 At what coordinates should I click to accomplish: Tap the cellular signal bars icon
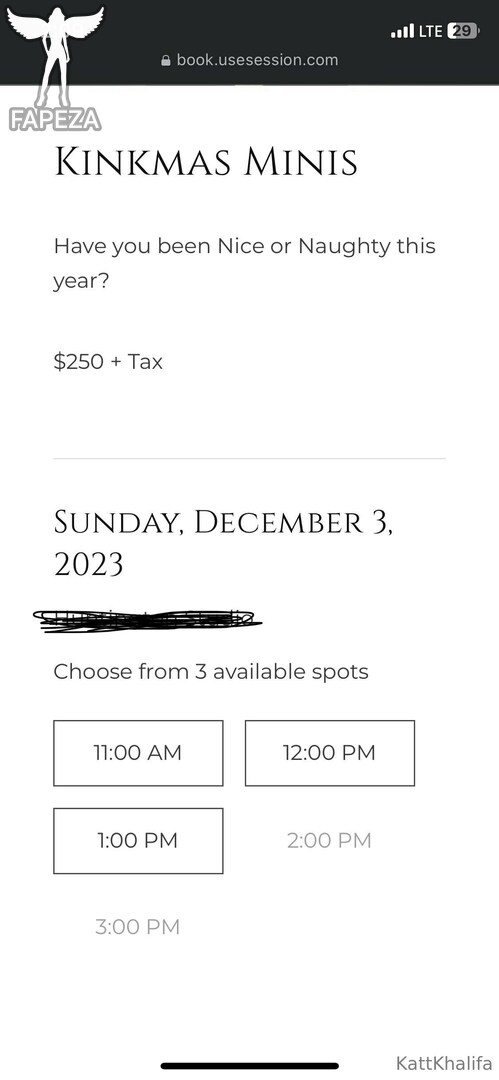(x=402, y=31)
